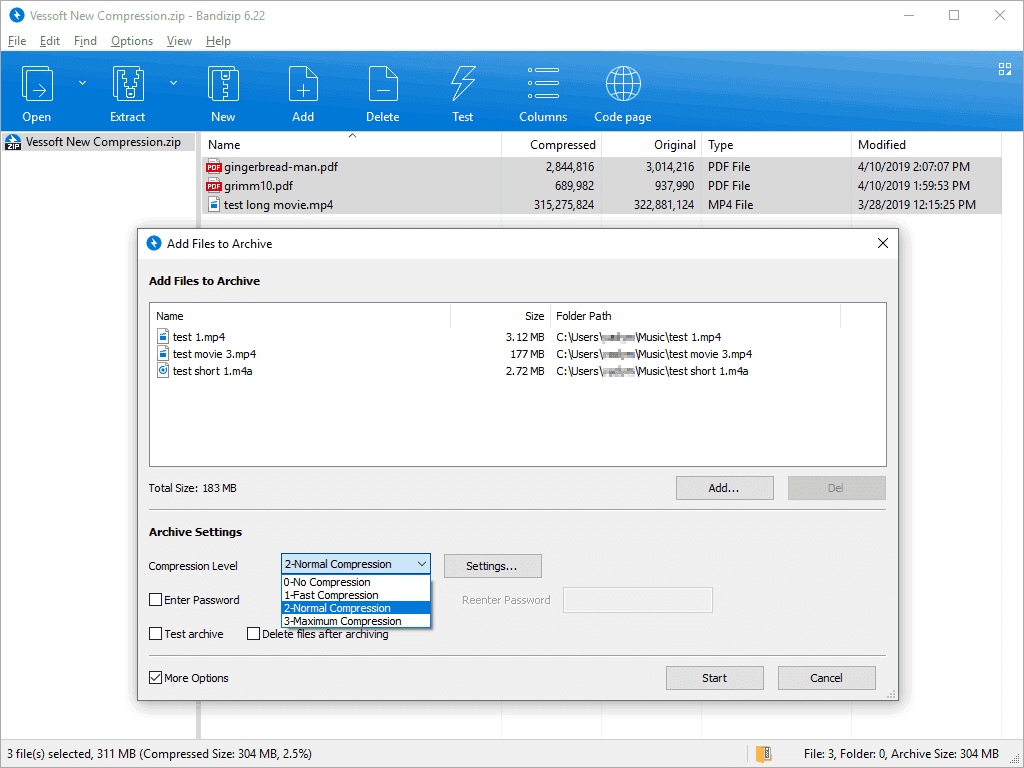
Task: Open the View menu
Action: pos(179,41)
